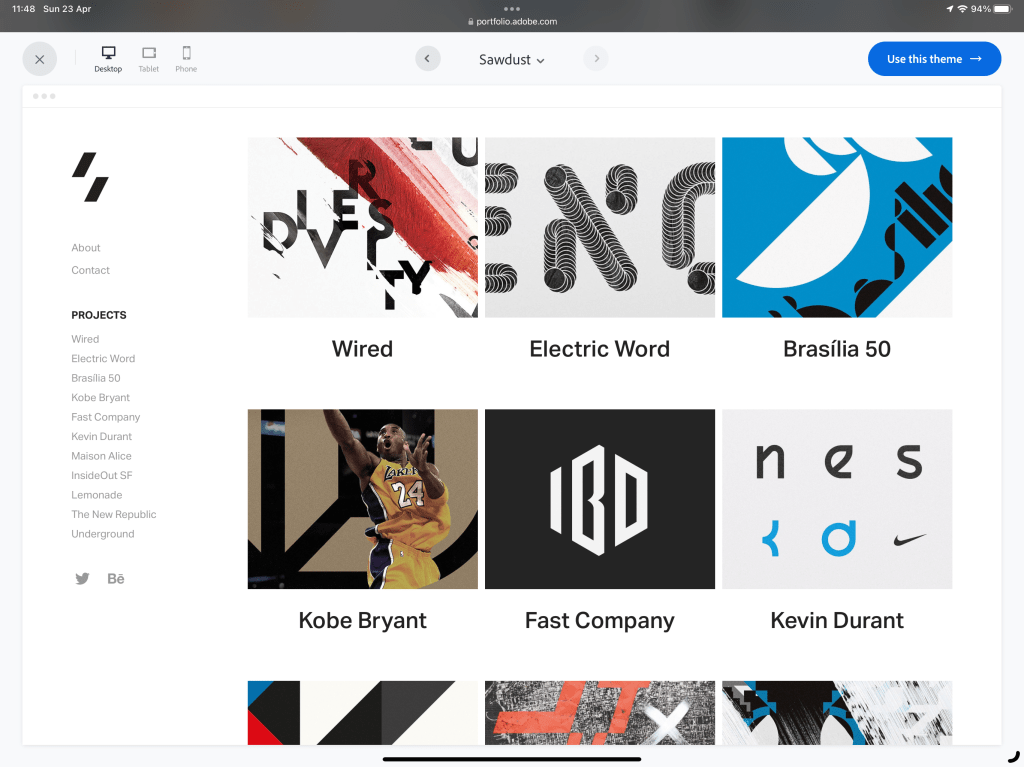Select Lemonade in the projects list
The height and width of the screenshot is (767, 1024).
(97, 495)
